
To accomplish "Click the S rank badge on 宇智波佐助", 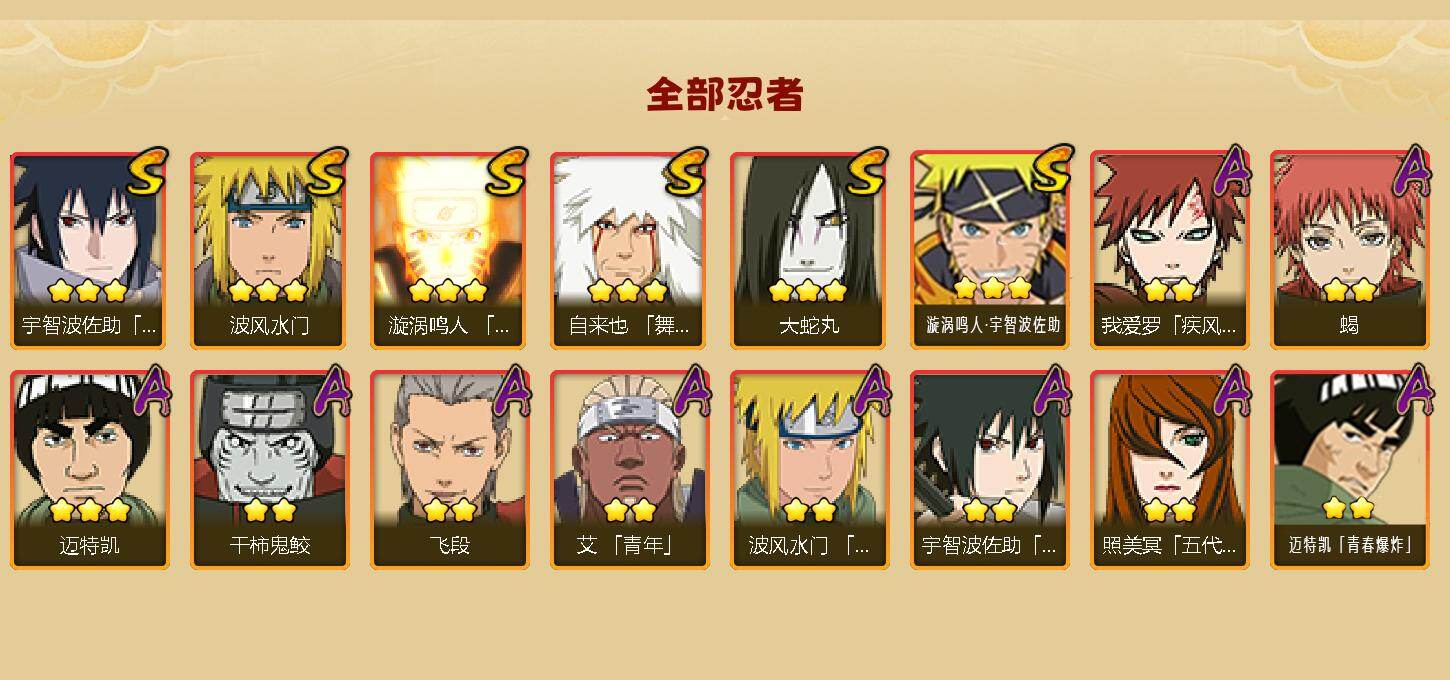I will click(x=146, y=171).
